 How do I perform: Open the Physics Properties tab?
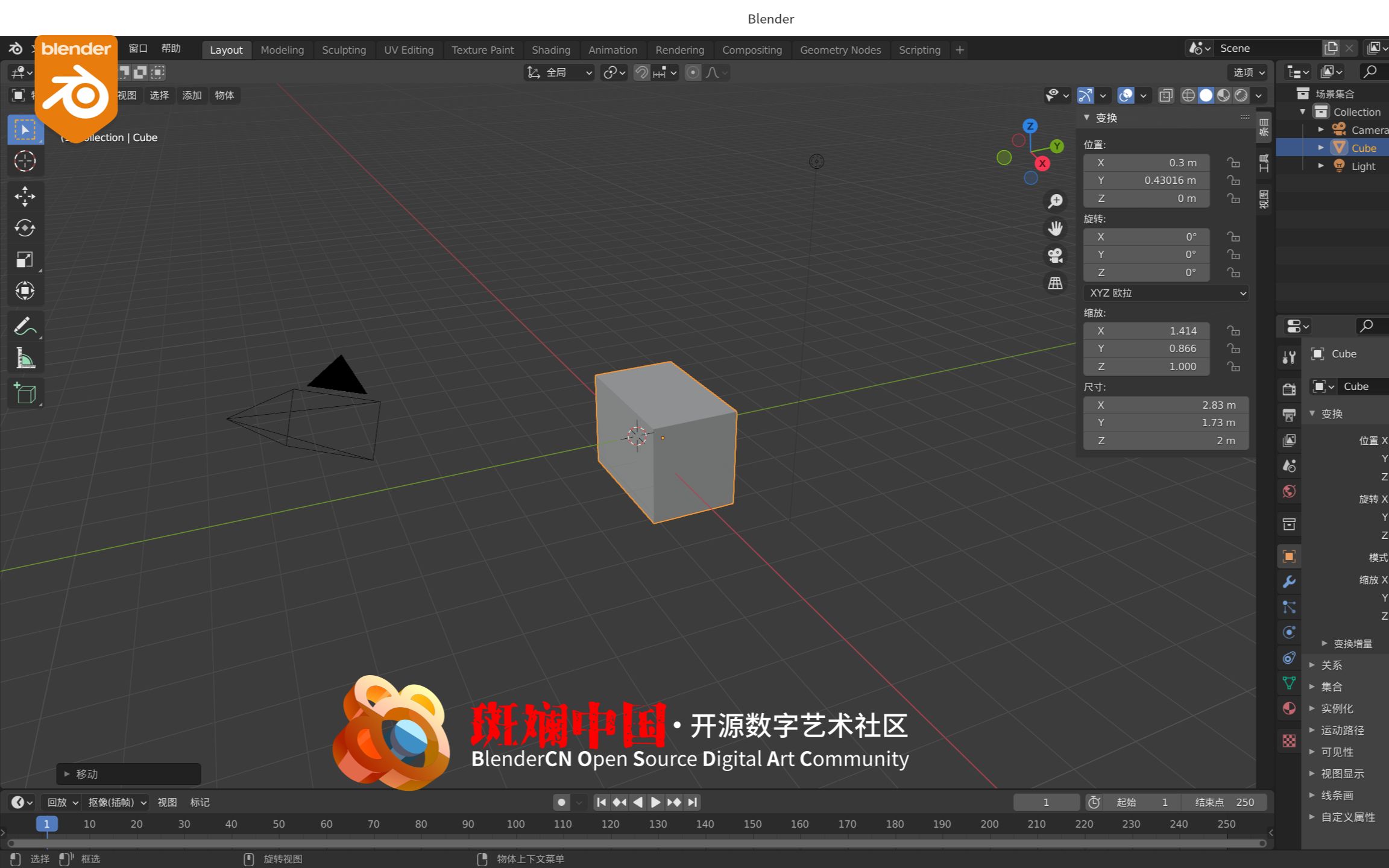coord(1288,632)
